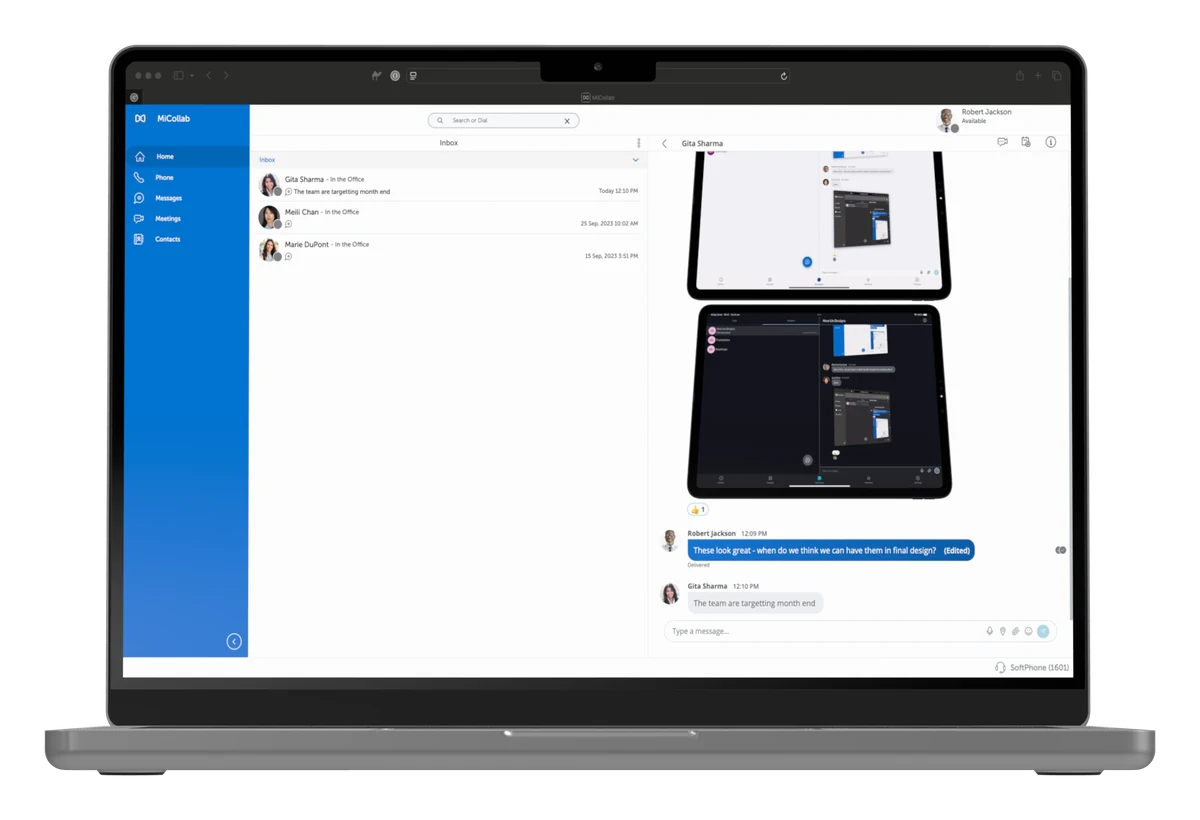Click the MiCollab browser tab
Image resolution: width=1200 pixels, height=820 pixels.
(598, 97)
